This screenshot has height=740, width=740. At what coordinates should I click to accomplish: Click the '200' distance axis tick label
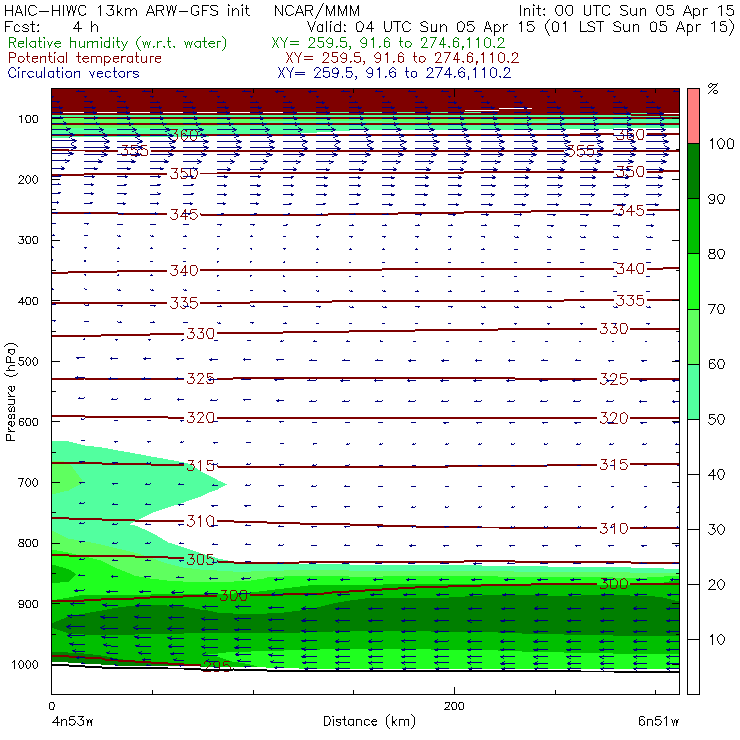[454, 706]
